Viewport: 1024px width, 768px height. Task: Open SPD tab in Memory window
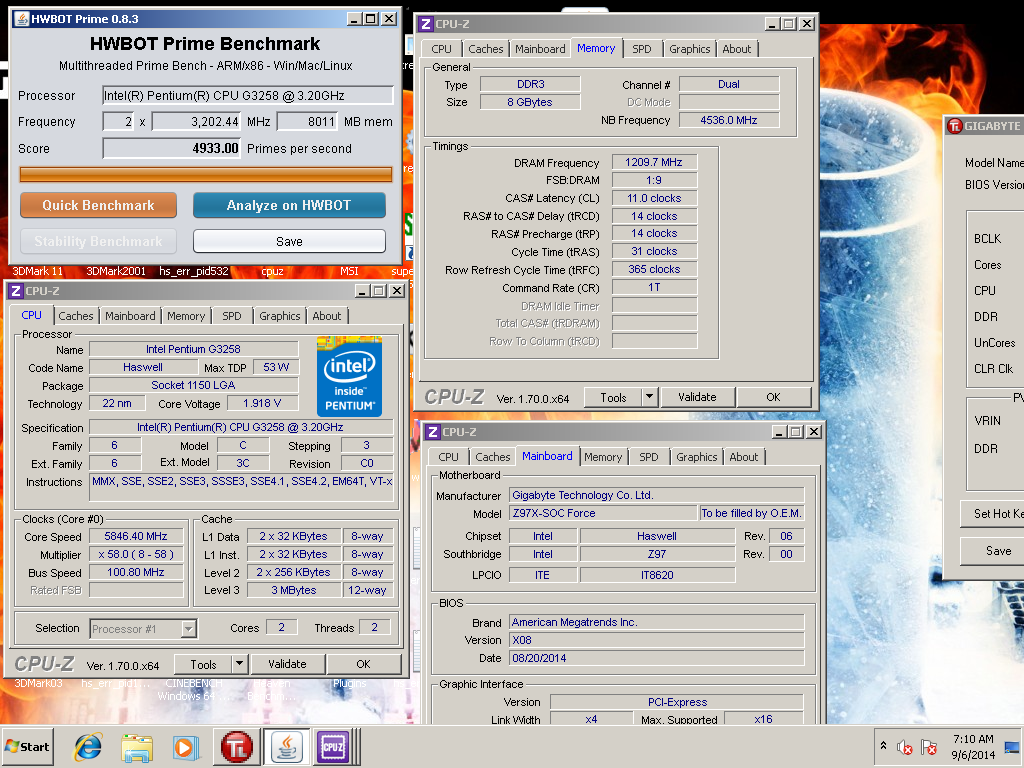pyautogui.click(x=642, y=49)
